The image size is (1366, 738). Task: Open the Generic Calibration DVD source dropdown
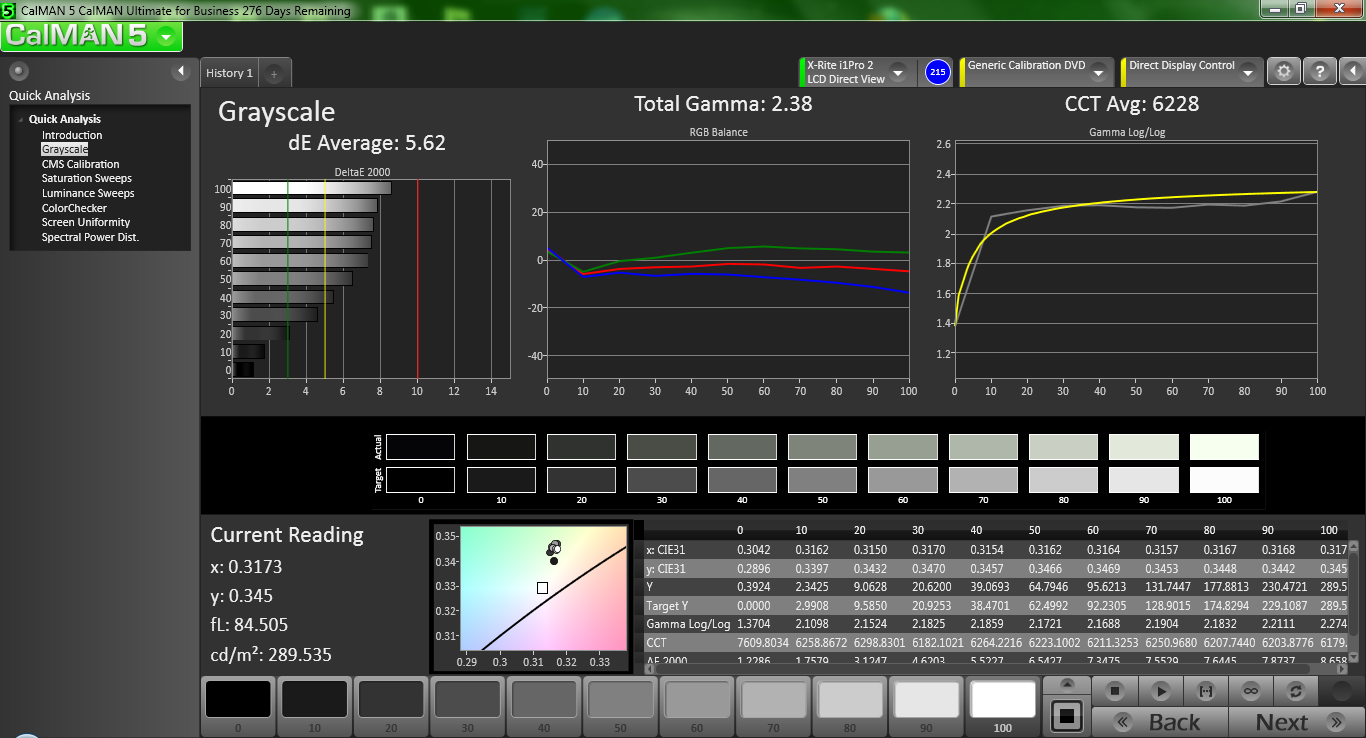(x=1098, y=73)
